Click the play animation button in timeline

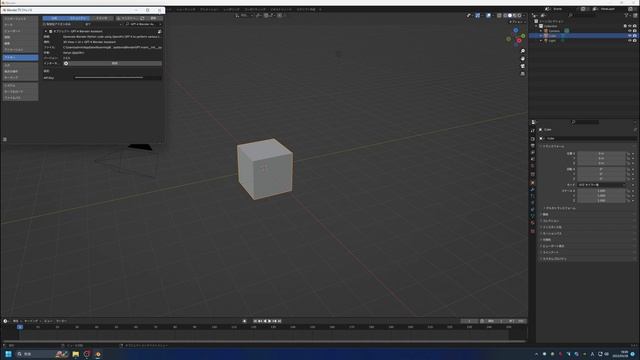[269, 321]
